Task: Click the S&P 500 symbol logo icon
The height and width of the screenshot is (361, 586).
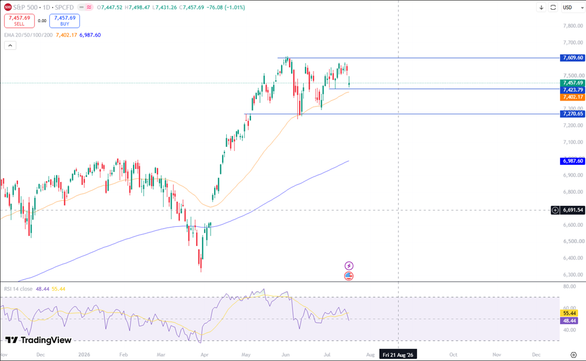Action: click(7, 7)
